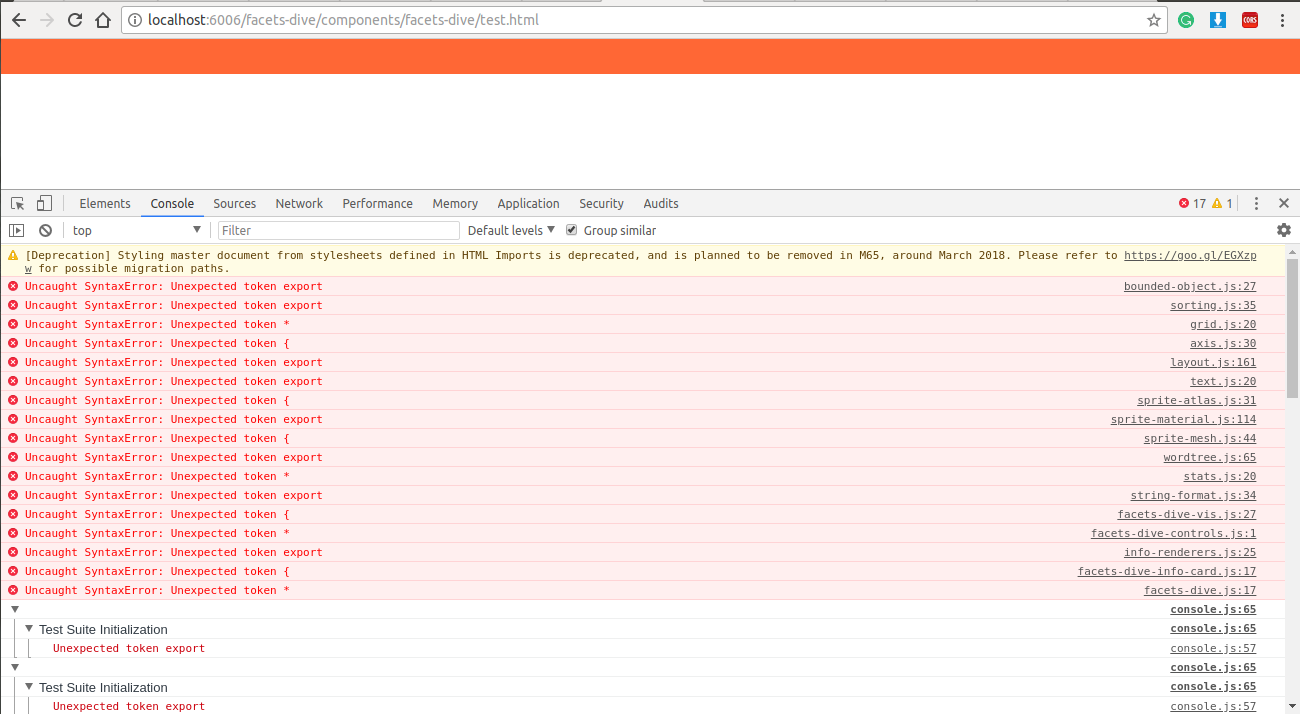Open the Default levels dropdown

(510, 230)
